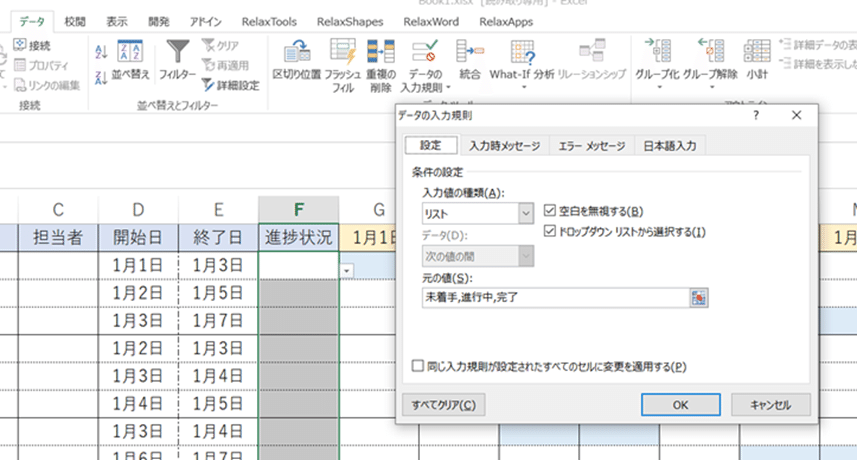Click the Text to Columns (区切り位置) icon
Viewport: 857px width, 460px height.
tap(297, 51)
